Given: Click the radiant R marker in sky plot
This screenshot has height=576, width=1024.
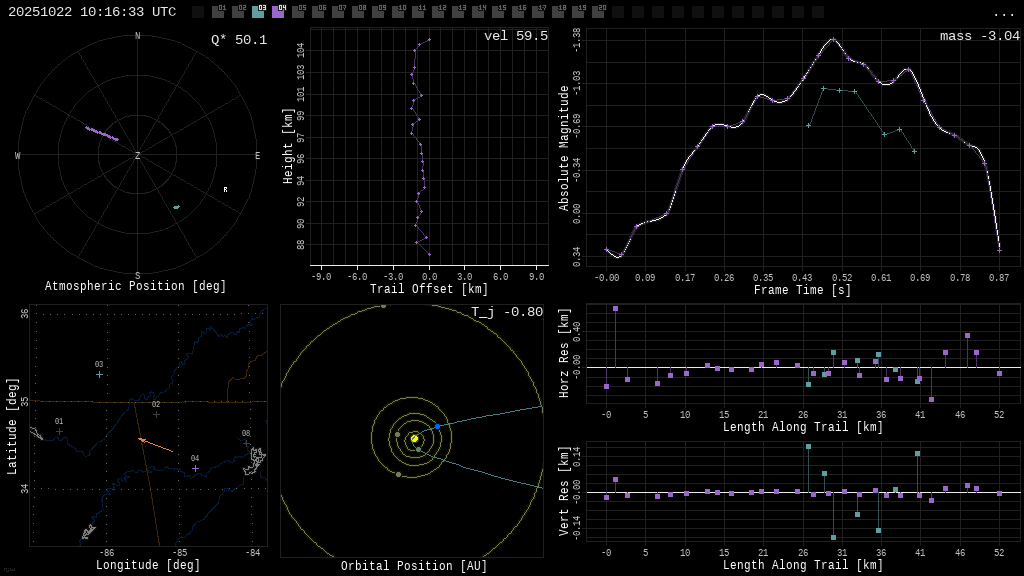Looking at the screenshot, I should (x=225, y=189).
